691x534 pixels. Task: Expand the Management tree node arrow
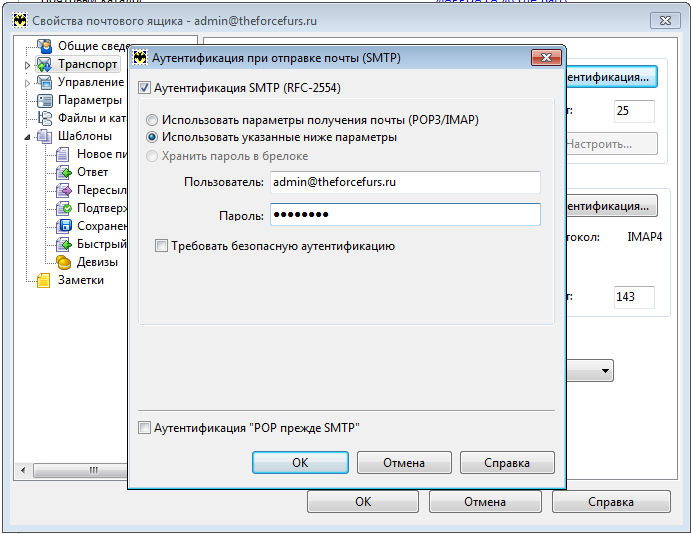[27, 83]
